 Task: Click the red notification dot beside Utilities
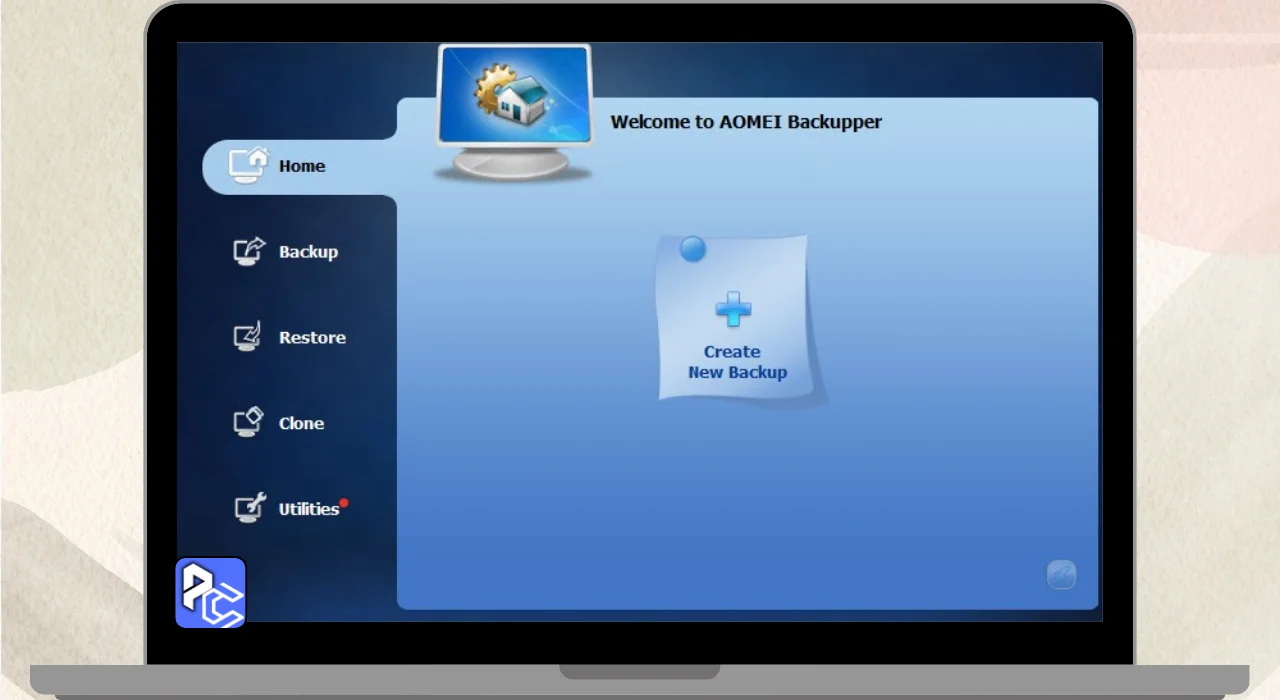[344, 503]
